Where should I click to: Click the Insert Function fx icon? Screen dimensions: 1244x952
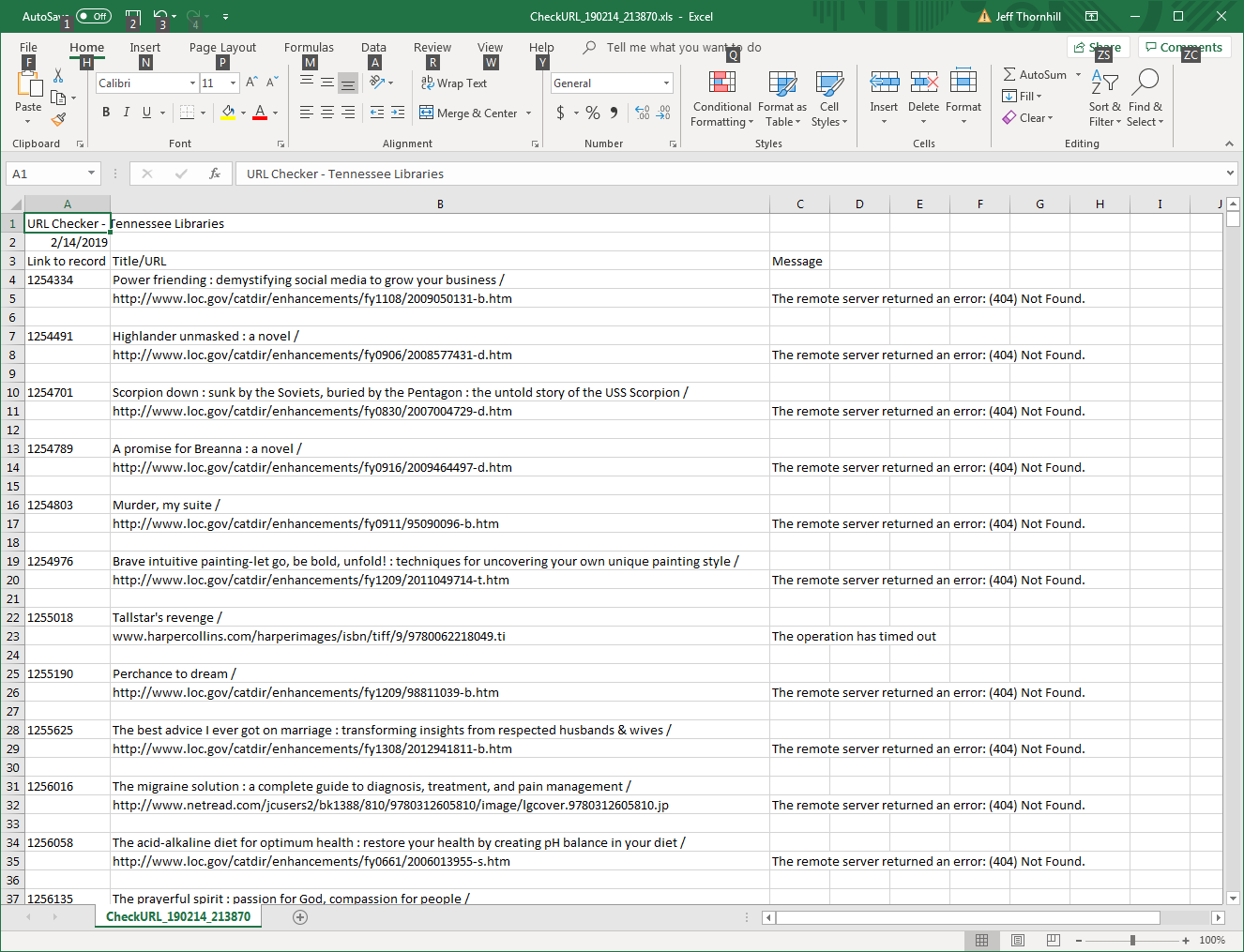tap(215, 174)
